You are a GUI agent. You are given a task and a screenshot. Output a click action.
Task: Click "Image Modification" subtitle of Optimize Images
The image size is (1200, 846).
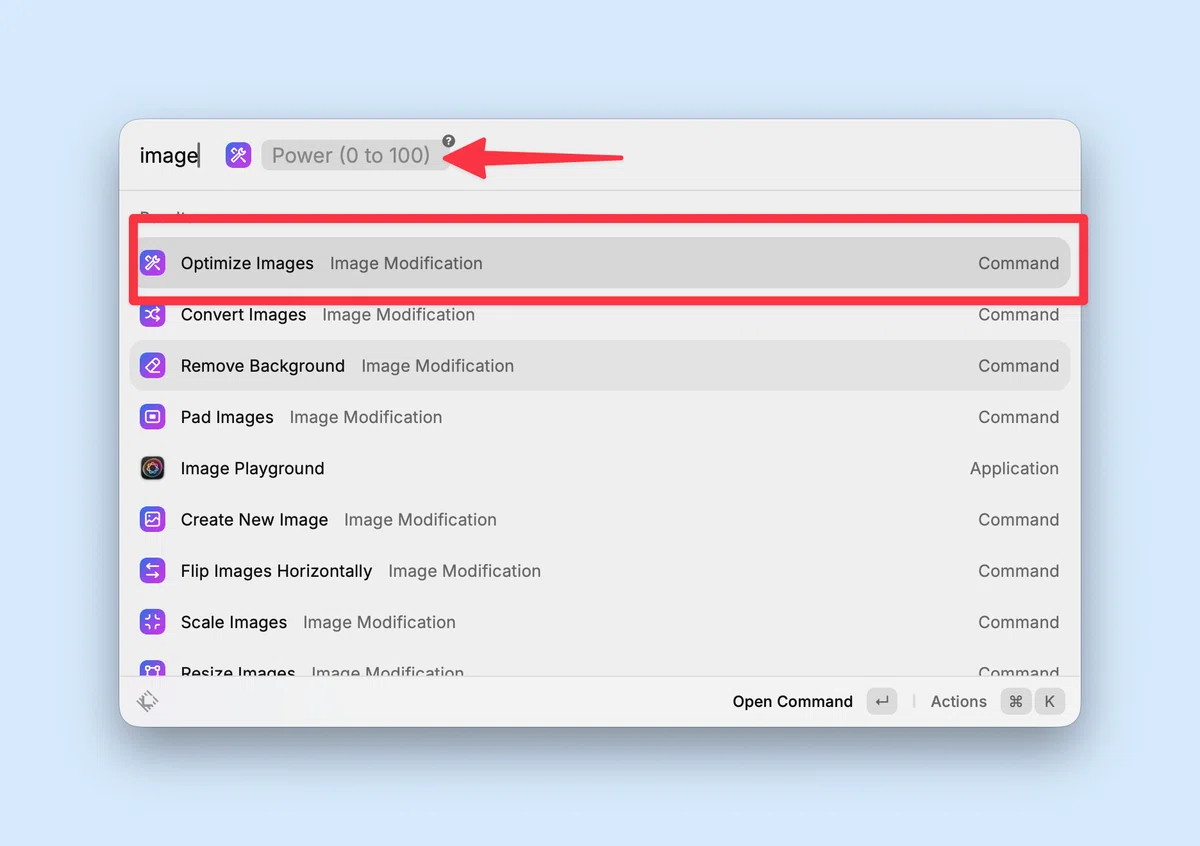coord(406,263)
